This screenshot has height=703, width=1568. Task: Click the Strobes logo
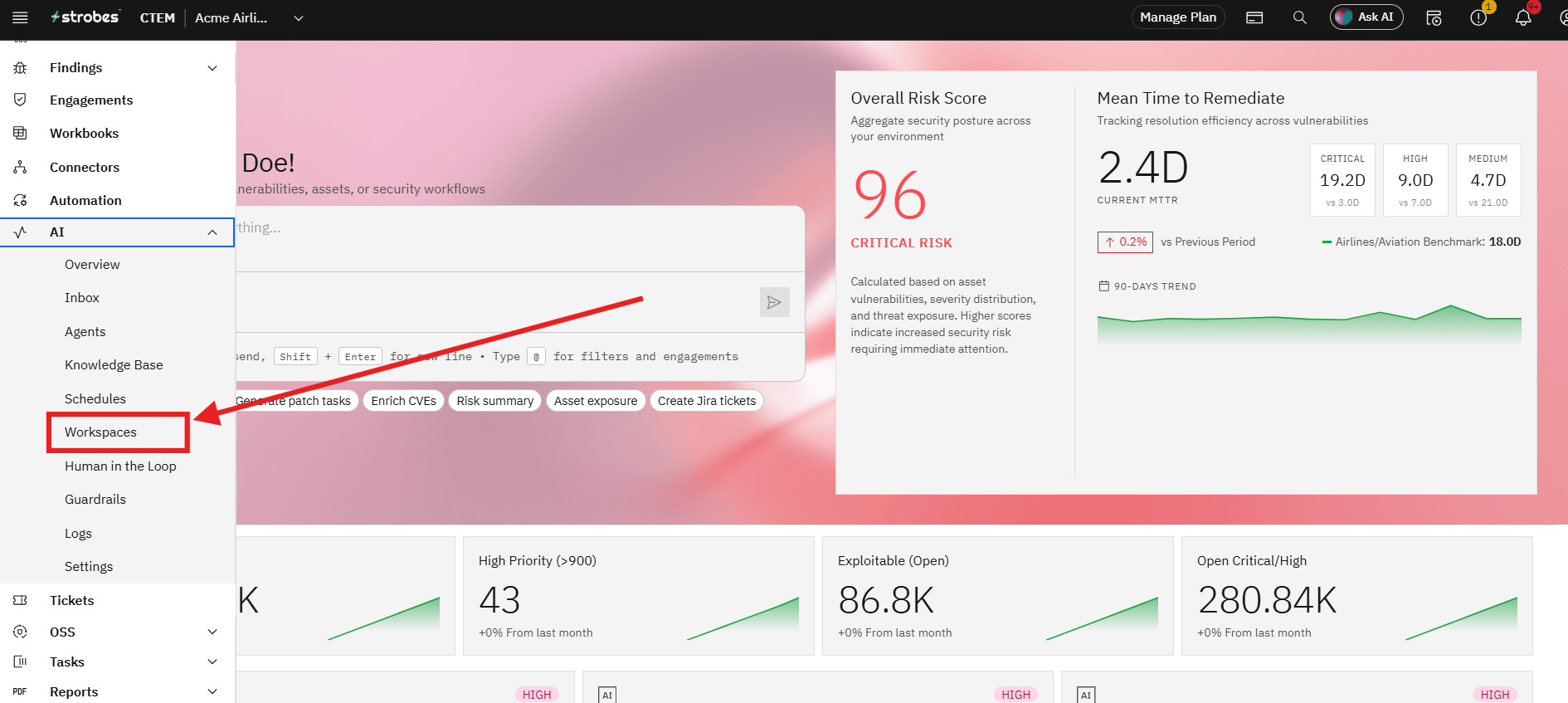coord(85,17)
